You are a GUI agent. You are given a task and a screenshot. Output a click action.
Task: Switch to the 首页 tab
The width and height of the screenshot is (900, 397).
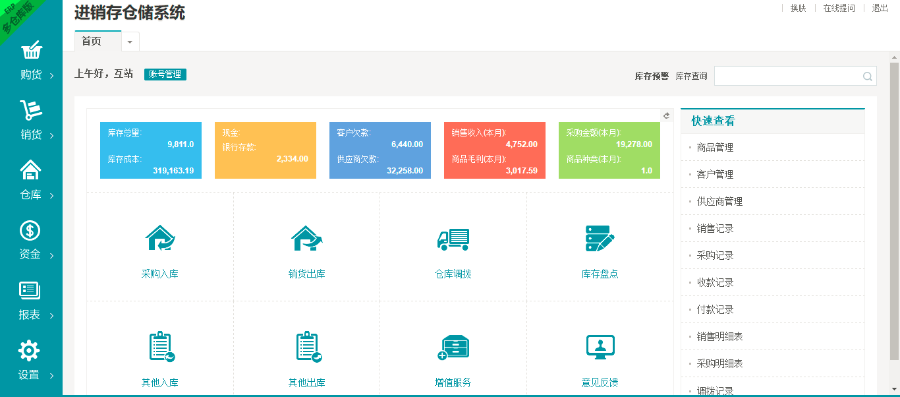(98, 41)
